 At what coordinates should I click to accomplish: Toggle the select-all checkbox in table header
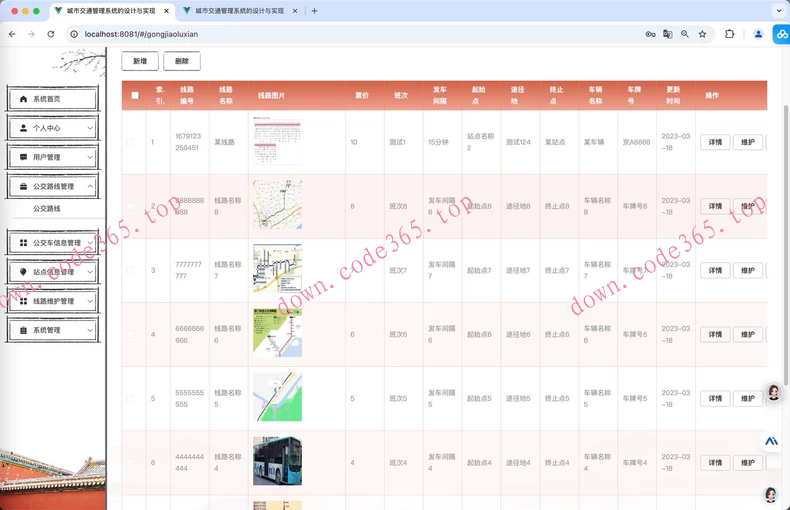coord(135,96)
